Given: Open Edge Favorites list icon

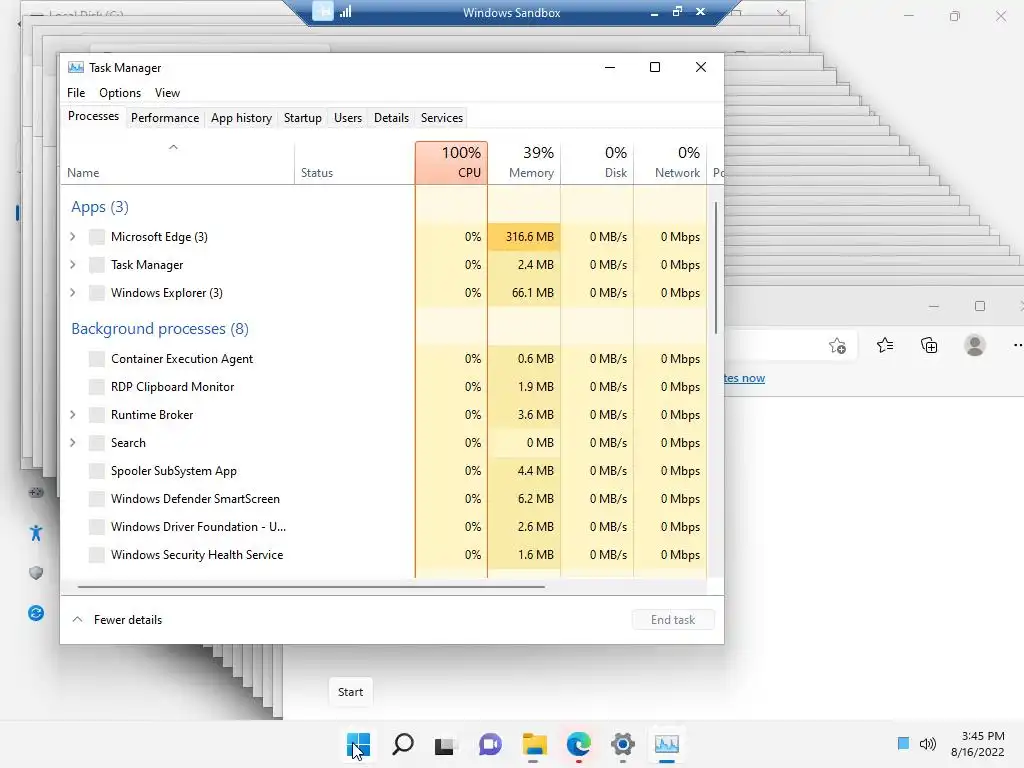Looking at the screenshot, I should [885, 345].
